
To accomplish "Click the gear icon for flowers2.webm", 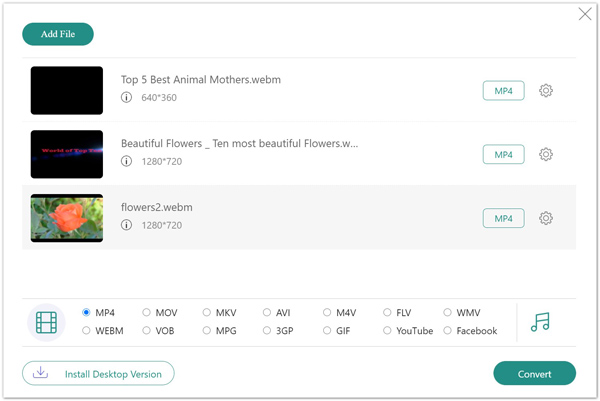I will pos(546,218).
